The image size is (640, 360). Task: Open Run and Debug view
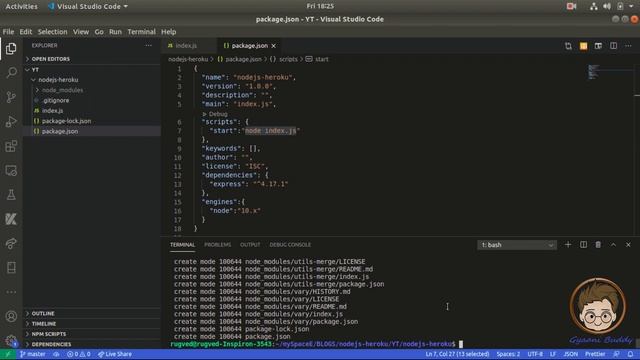point(11,122)
